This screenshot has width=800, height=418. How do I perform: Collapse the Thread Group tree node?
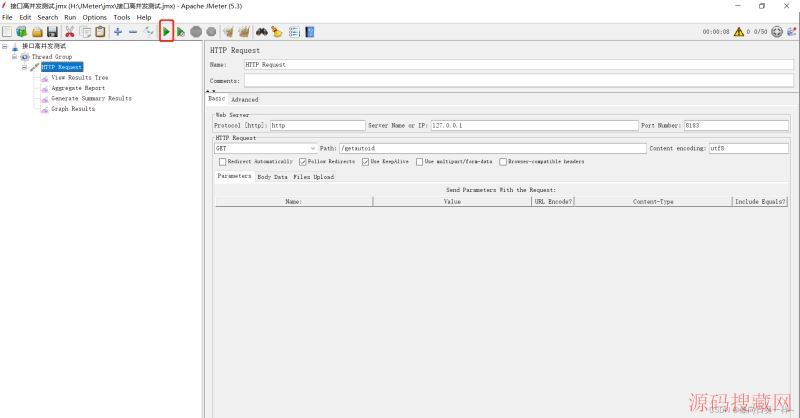pyautogui.click(x=14, y=57)
